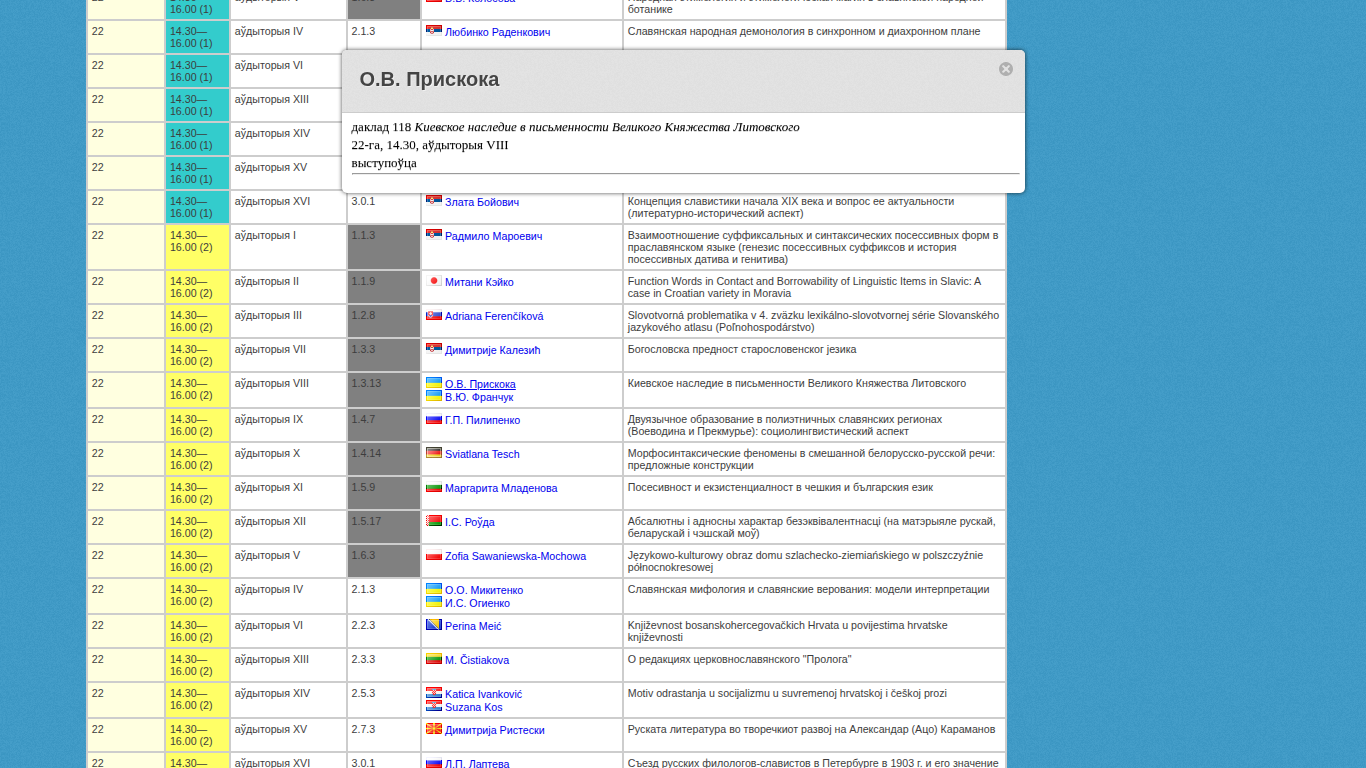Viewport: 1366px width, 768px height.
Task: Close the О.В. Прискока popup
Action: [x=1006, y=69]
